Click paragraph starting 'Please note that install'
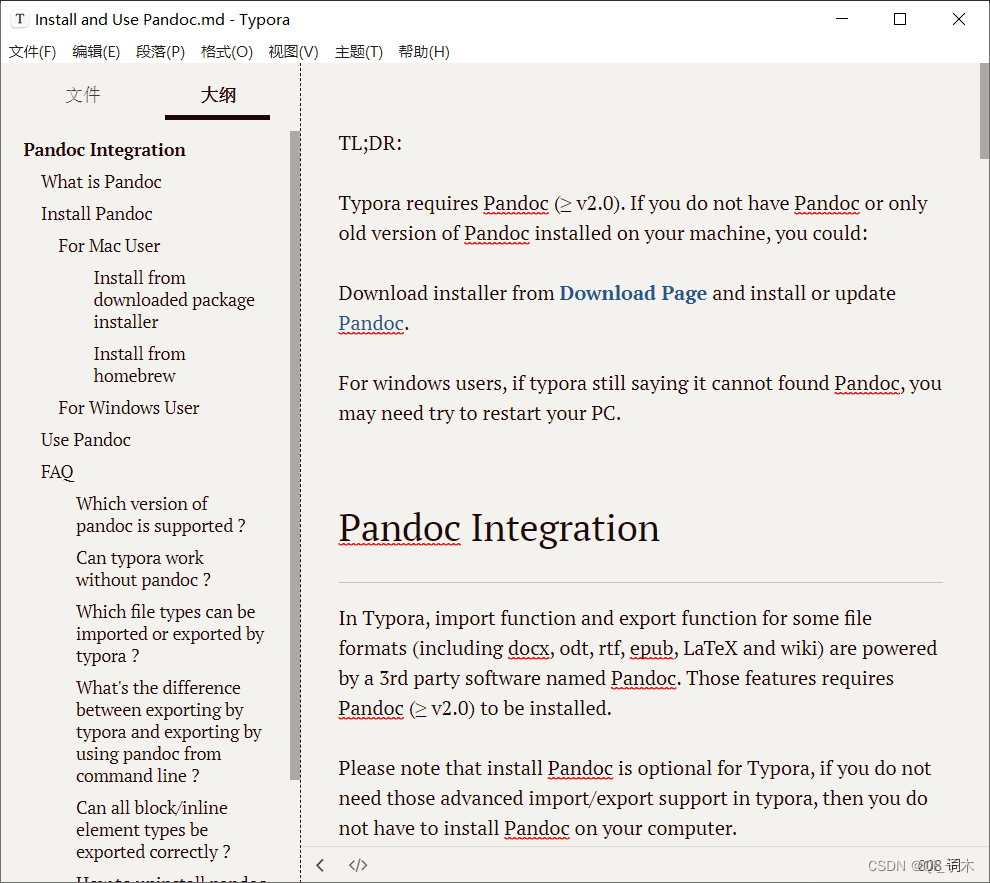This screenshot has height=883, width=990. 635,798
